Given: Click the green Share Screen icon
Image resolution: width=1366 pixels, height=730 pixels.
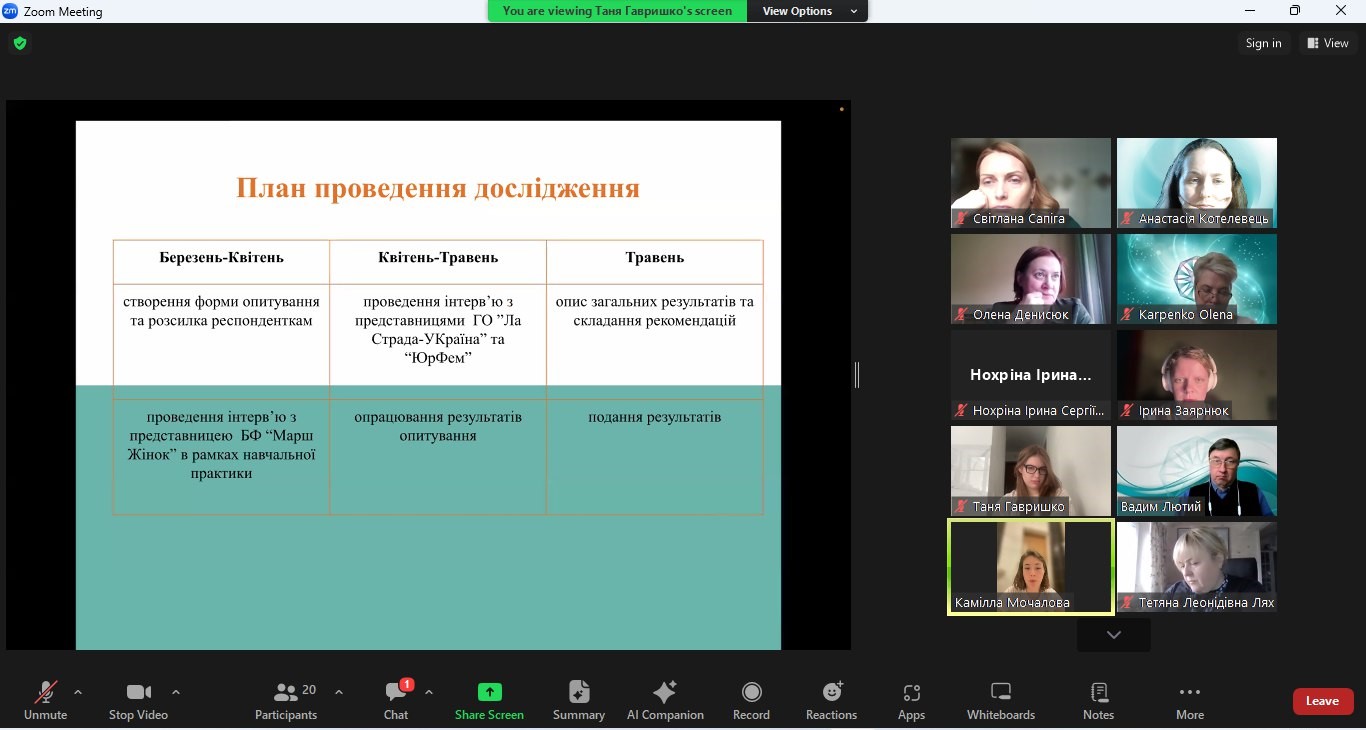Looking at the screenshot, I should (489, 692).
